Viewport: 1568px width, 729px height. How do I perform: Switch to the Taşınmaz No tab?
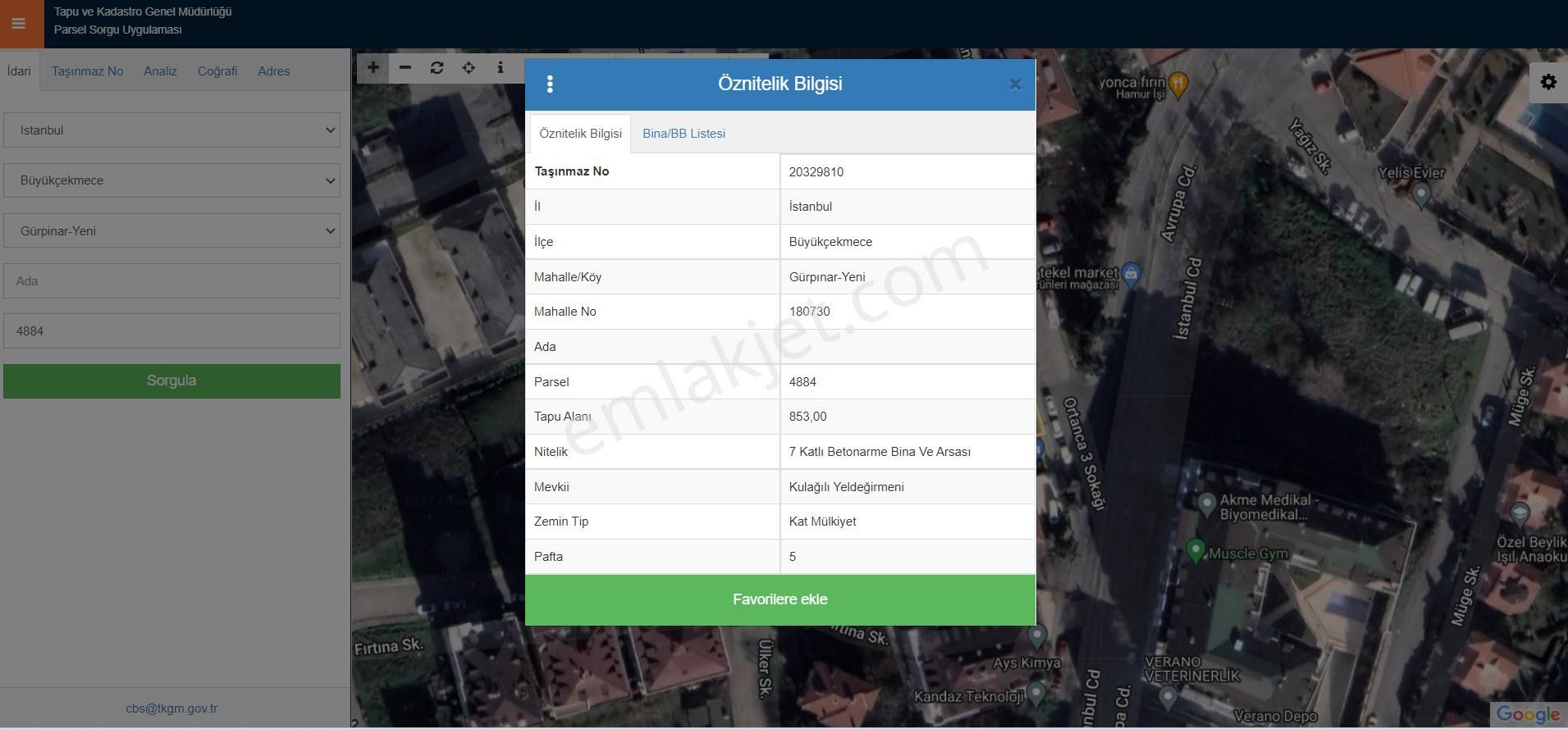87,71
